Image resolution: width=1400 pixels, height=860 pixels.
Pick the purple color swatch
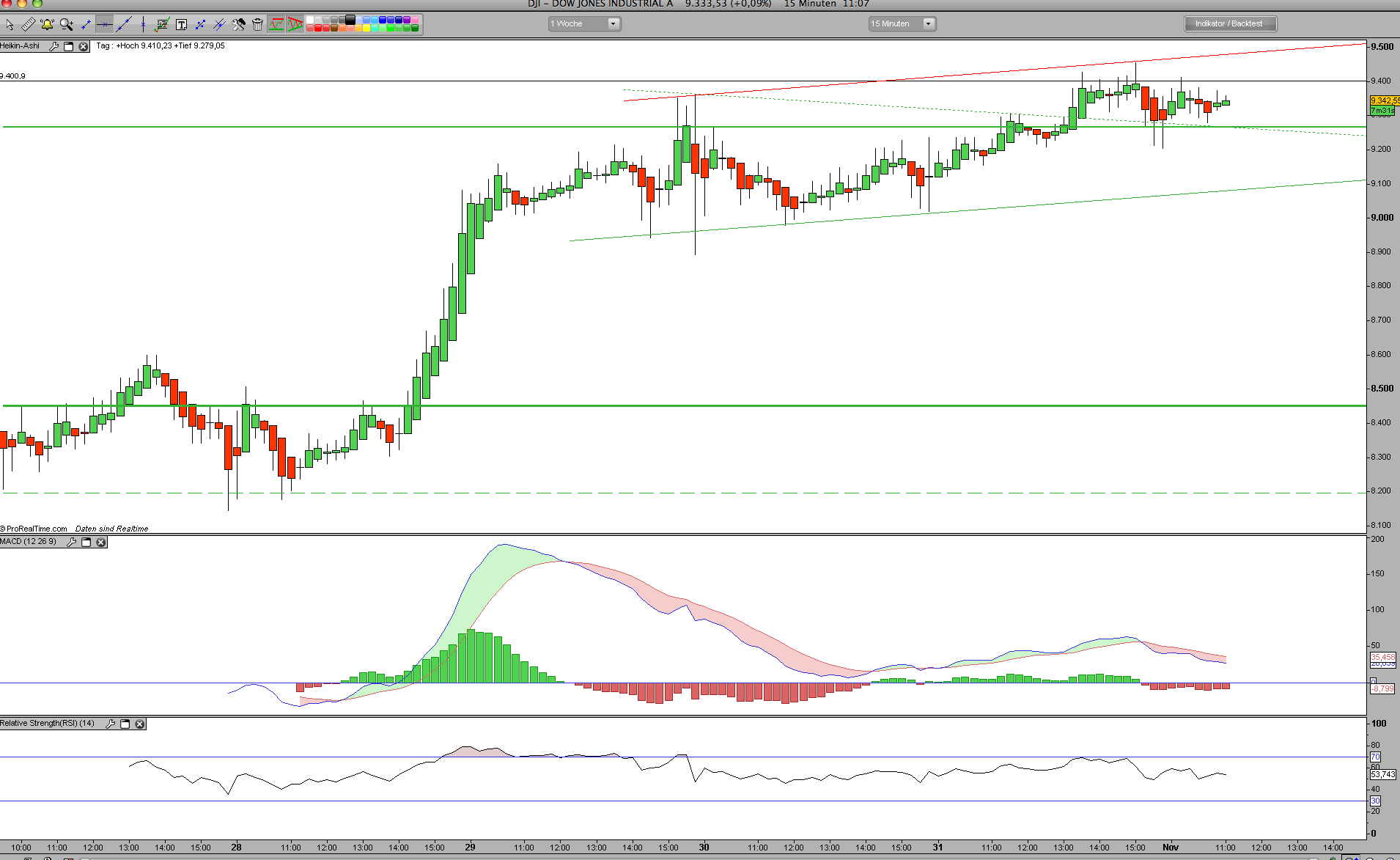(x=407, y=20)
